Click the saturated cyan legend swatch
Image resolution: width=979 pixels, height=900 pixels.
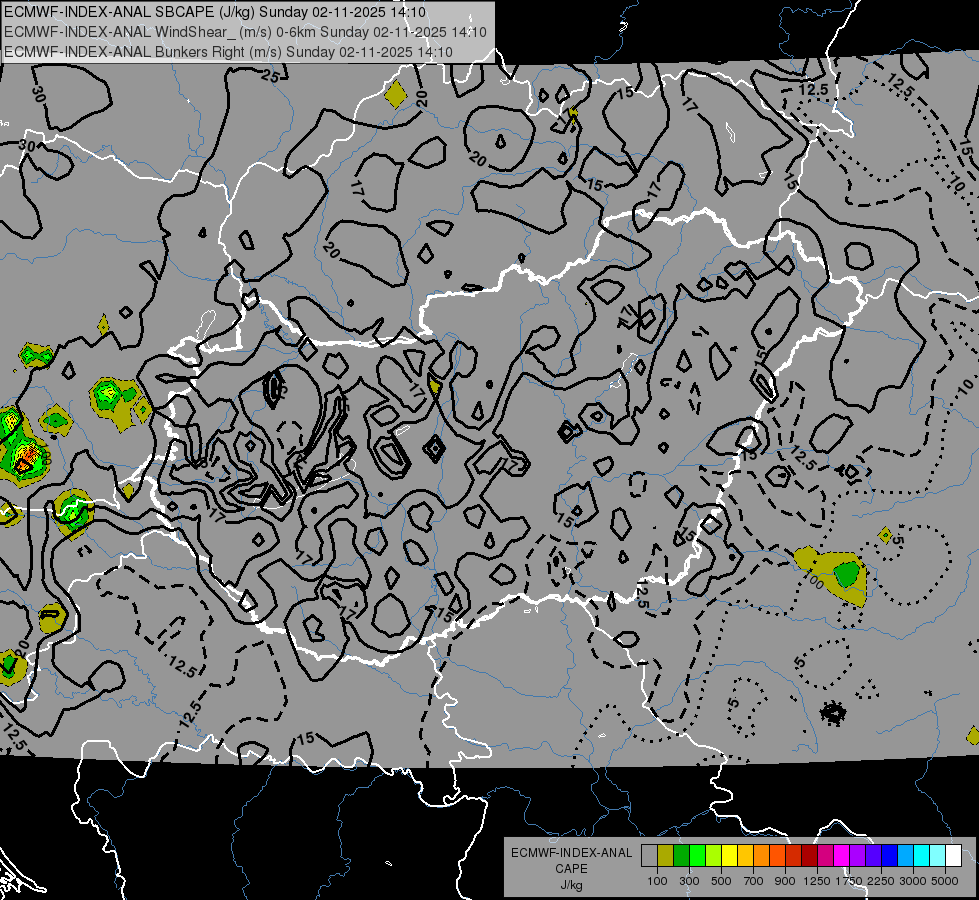click(x=922, y=856)
